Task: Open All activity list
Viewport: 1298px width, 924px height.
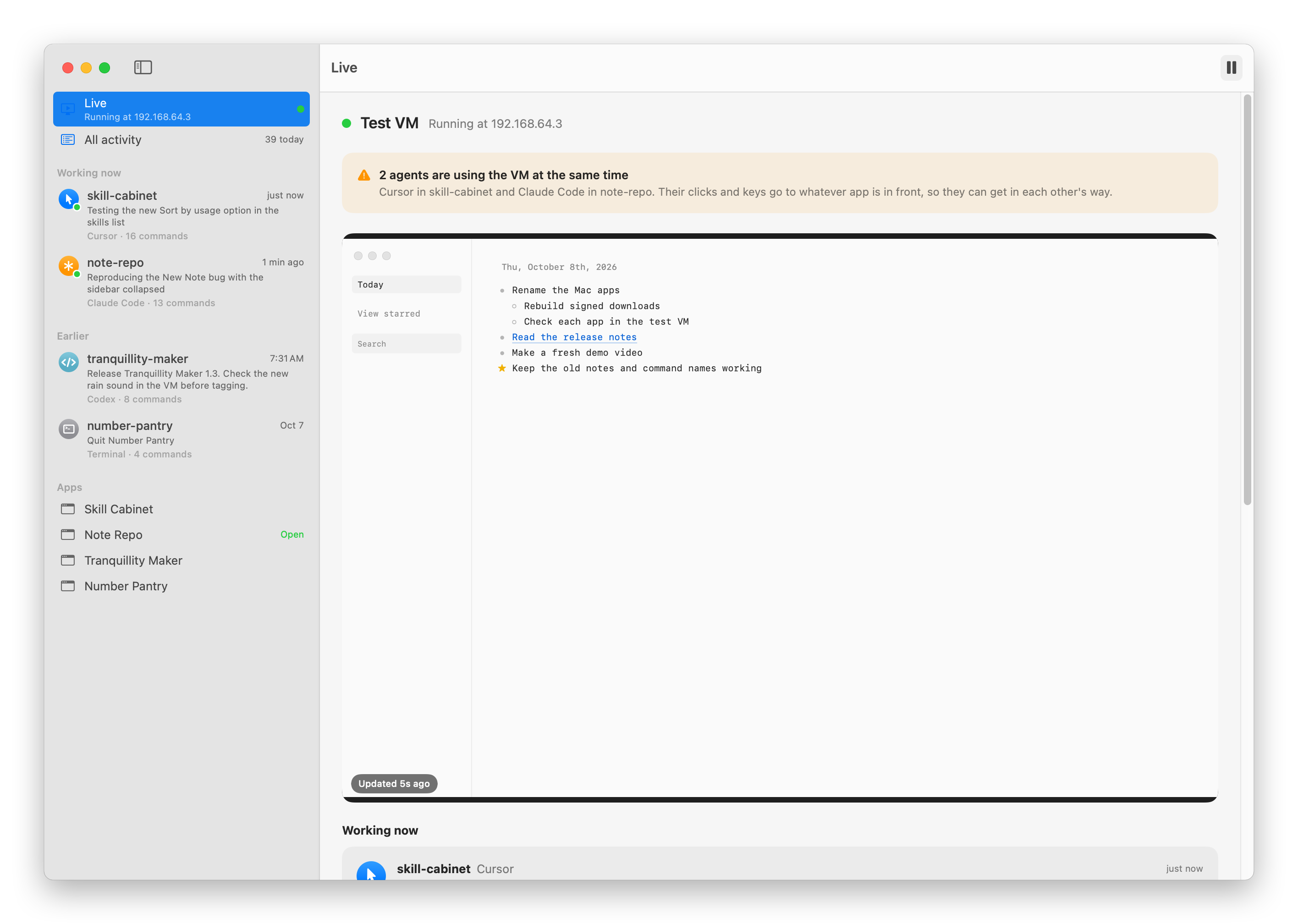Action: tap(181, 140)
